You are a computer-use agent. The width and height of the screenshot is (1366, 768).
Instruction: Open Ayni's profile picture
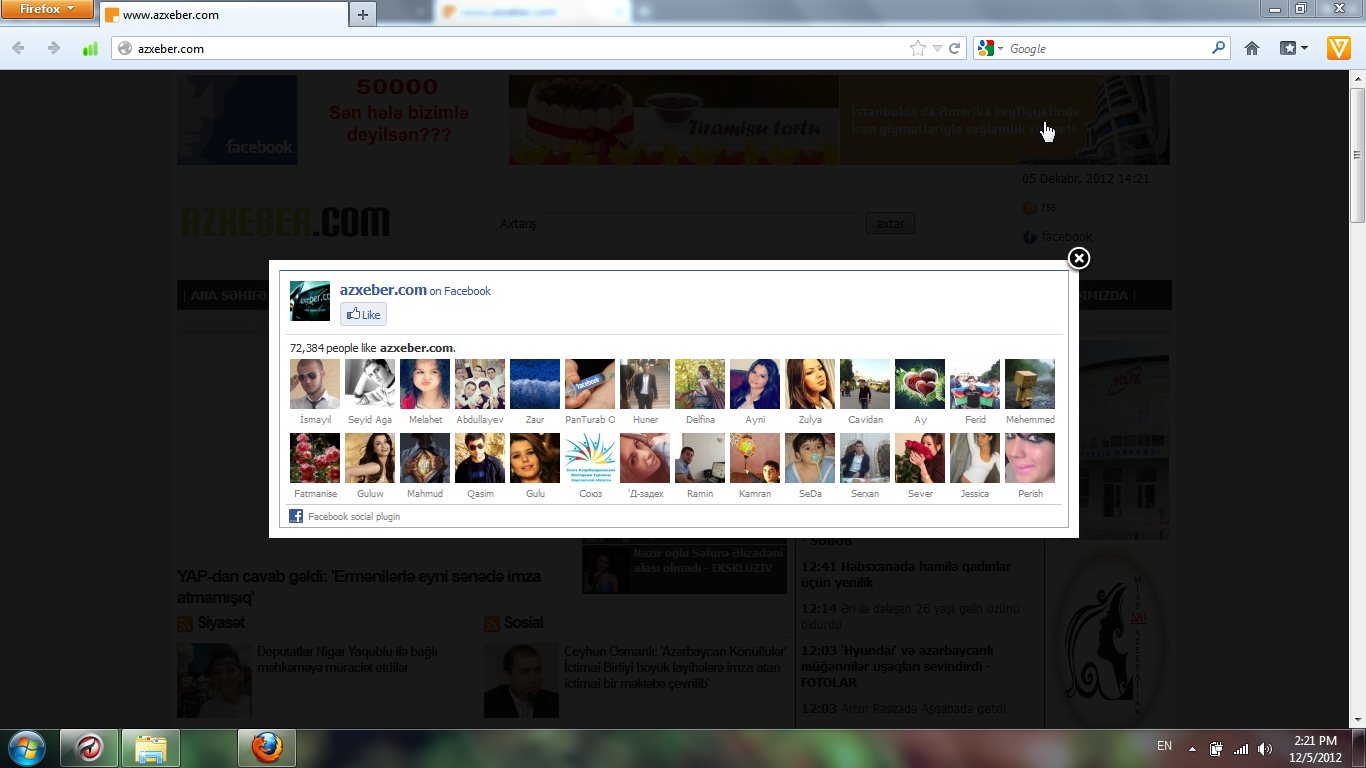click(x=755, y=384)
